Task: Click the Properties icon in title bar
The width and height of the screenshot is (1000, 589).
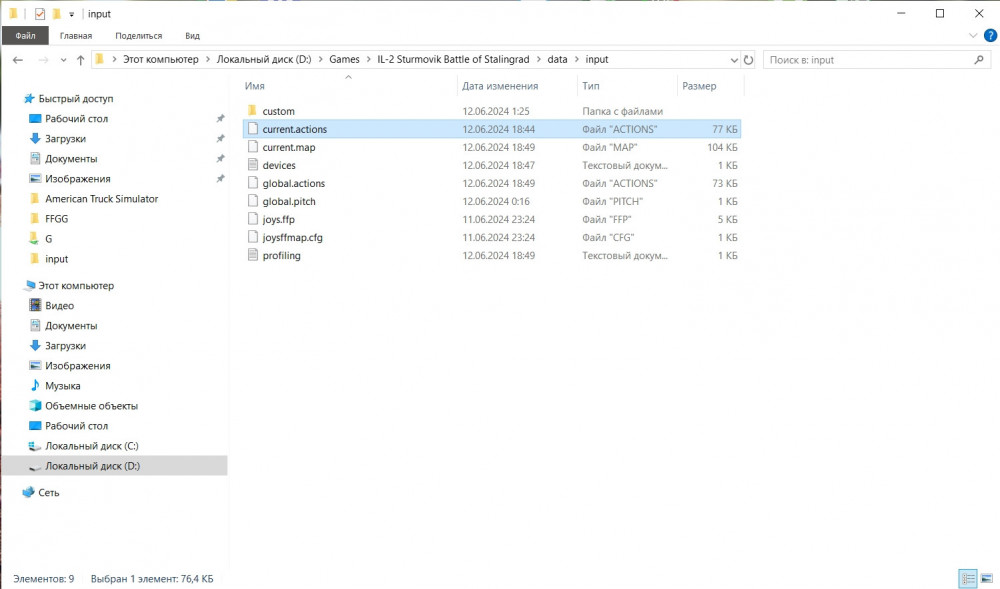Action: [x=40, y=14]
